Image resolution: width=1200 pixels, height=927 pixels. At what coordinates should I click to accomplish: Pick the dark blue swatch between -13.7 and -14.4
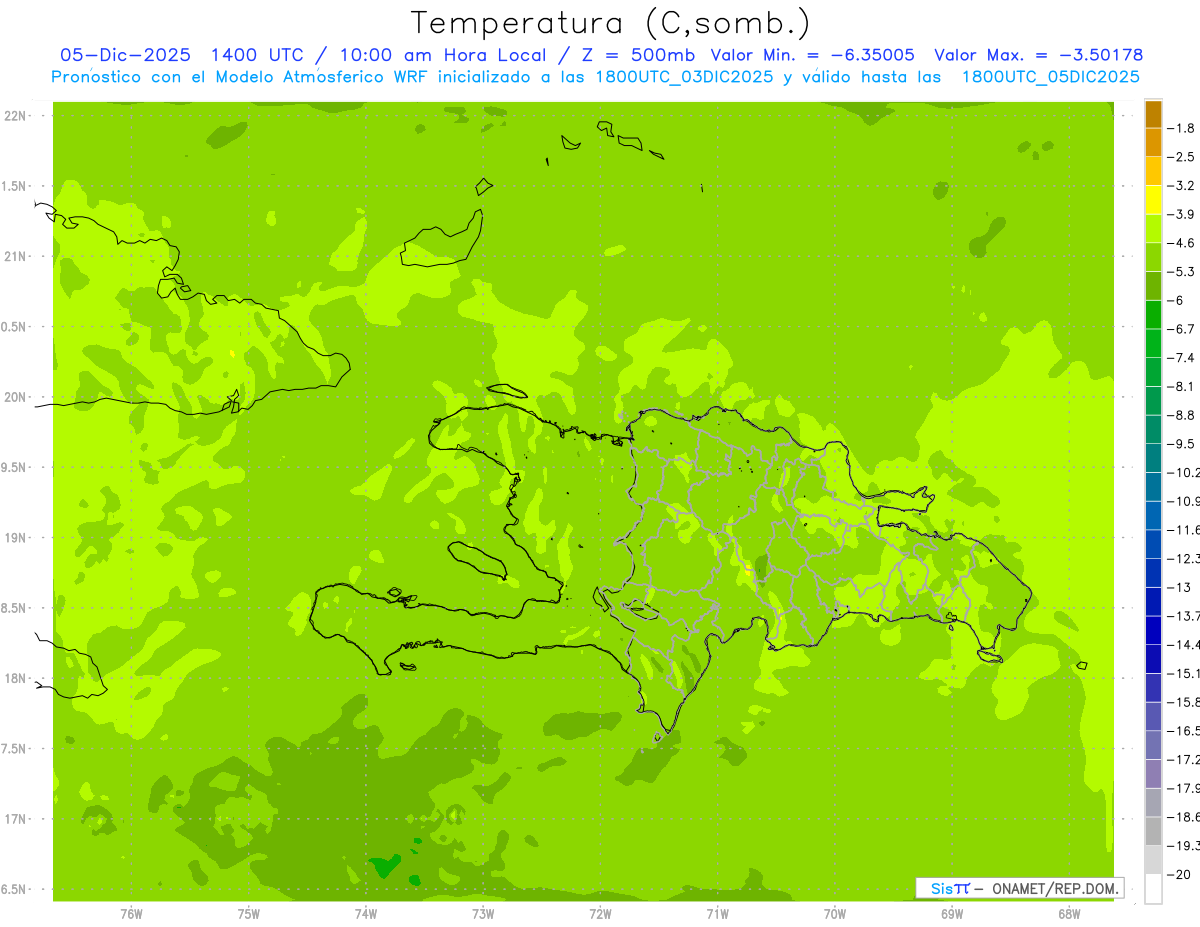point(1153,630)
